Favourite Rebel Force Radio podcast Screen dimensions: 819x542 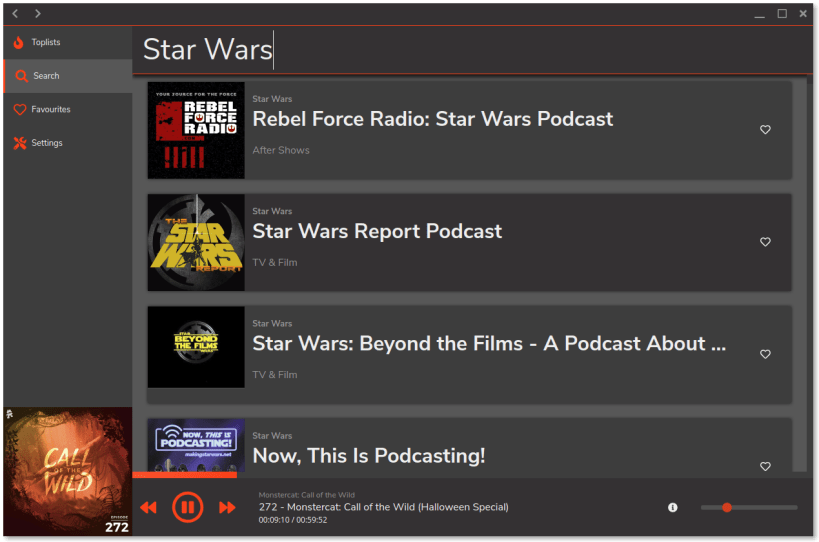[765, 129]
